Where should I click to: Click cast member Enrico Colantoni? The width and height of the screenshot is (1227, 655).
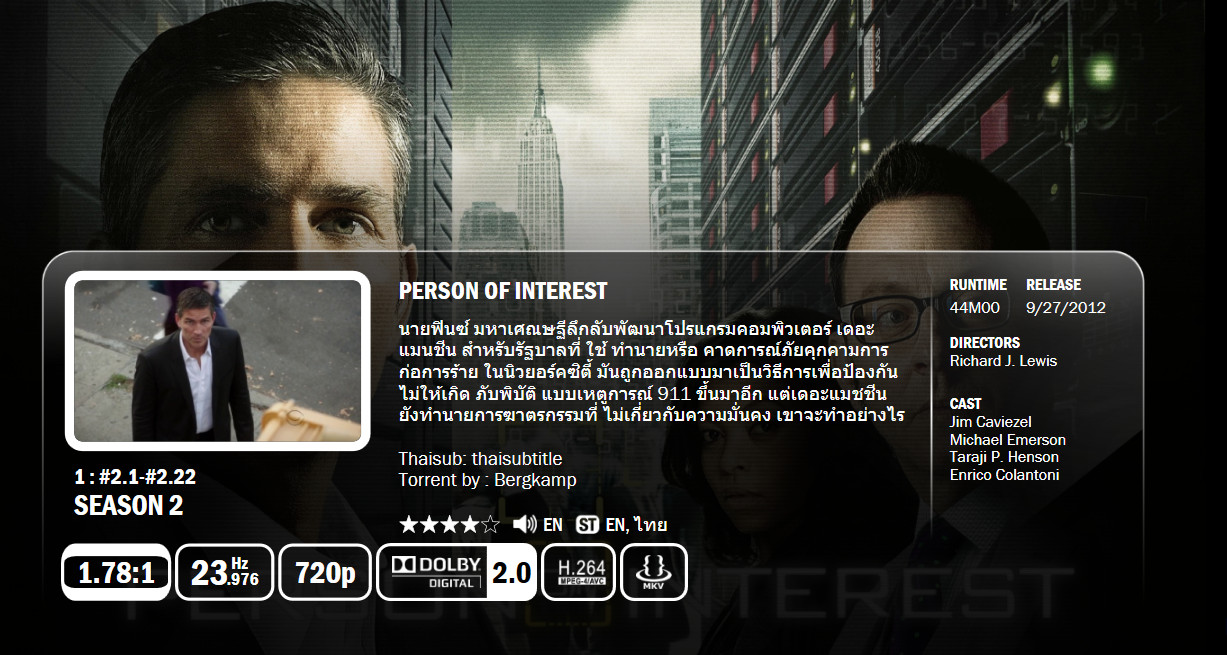[1004, 475]
